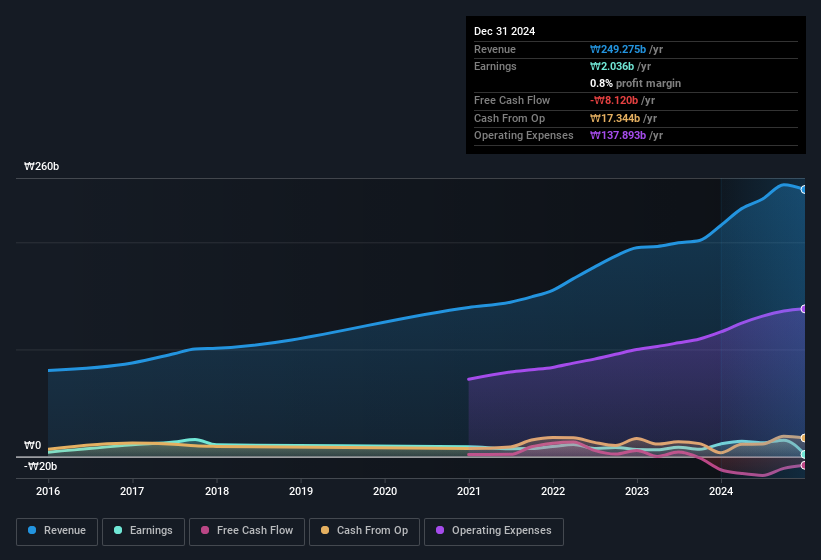Click the 2022 x-axis label
This screenshot has width=821, height=560.
click(553, 491)
